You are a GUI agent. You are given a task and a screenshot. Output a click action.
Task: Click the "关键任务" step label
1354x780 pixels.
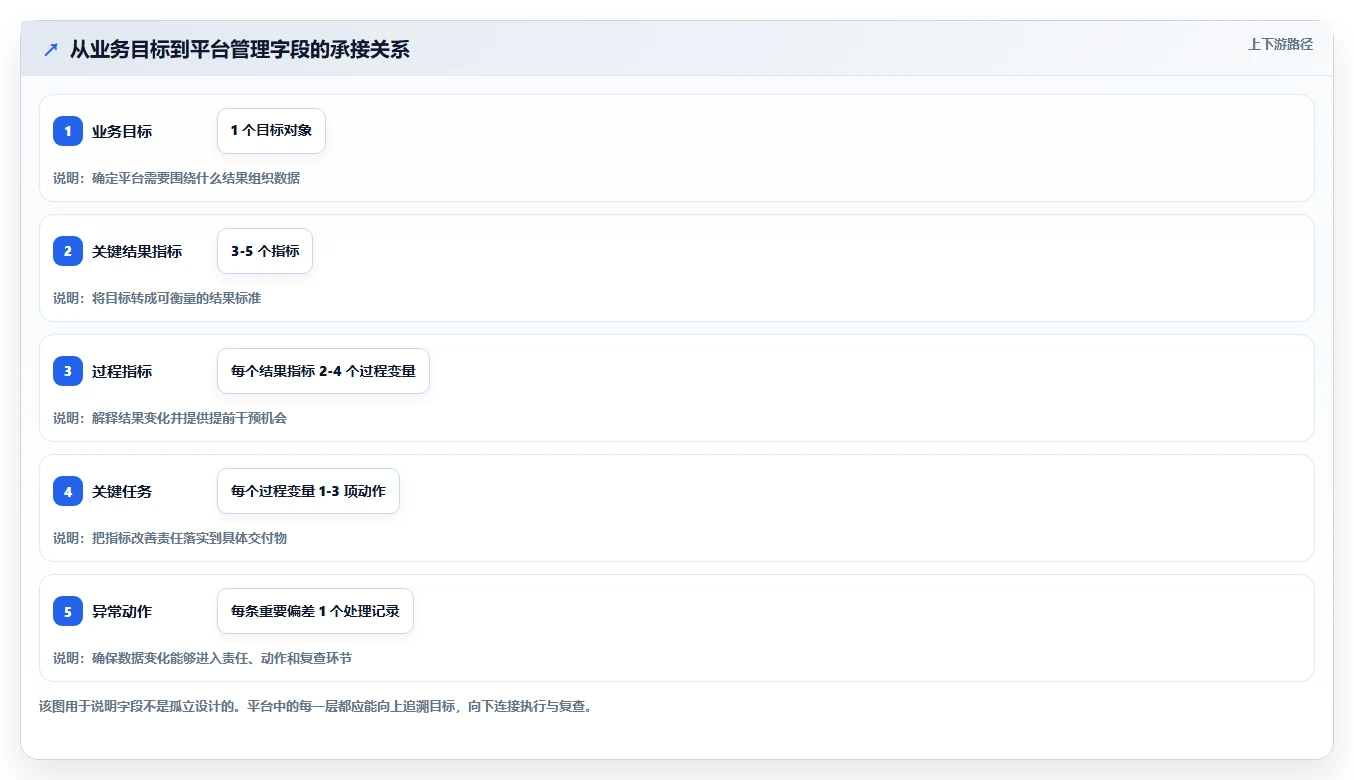coord(122,491)
